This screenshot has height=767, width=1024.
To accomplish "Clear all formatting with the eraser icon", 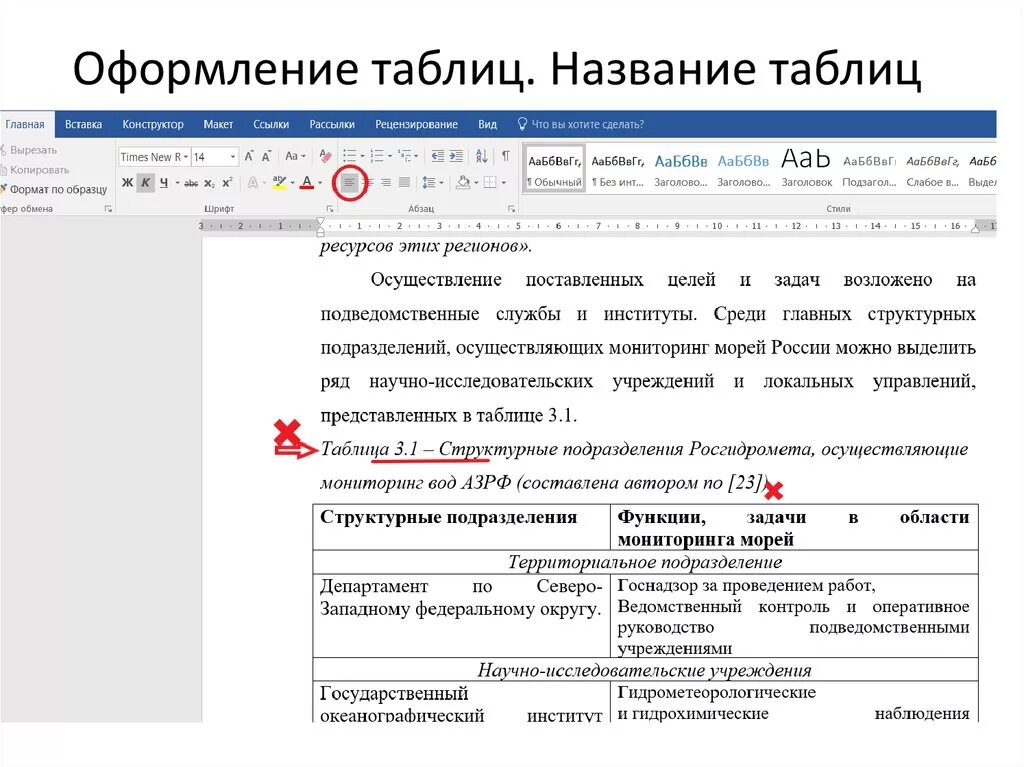I will tap(325, 156).
